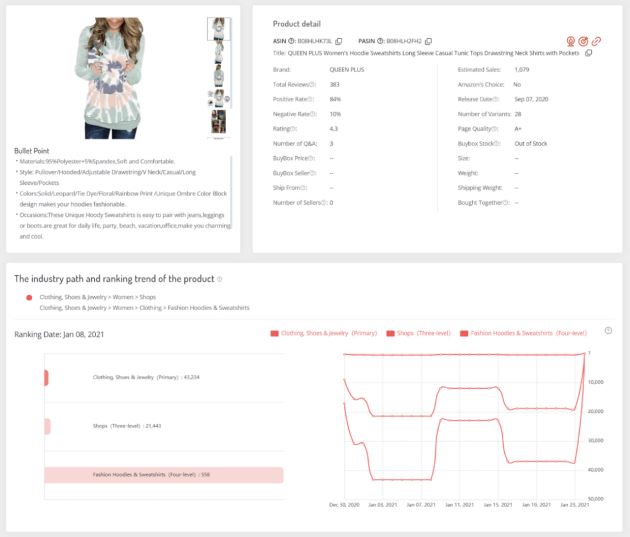630x537 pixels.
Task: Click Total Reviews value 383
Action: [334, 85]
